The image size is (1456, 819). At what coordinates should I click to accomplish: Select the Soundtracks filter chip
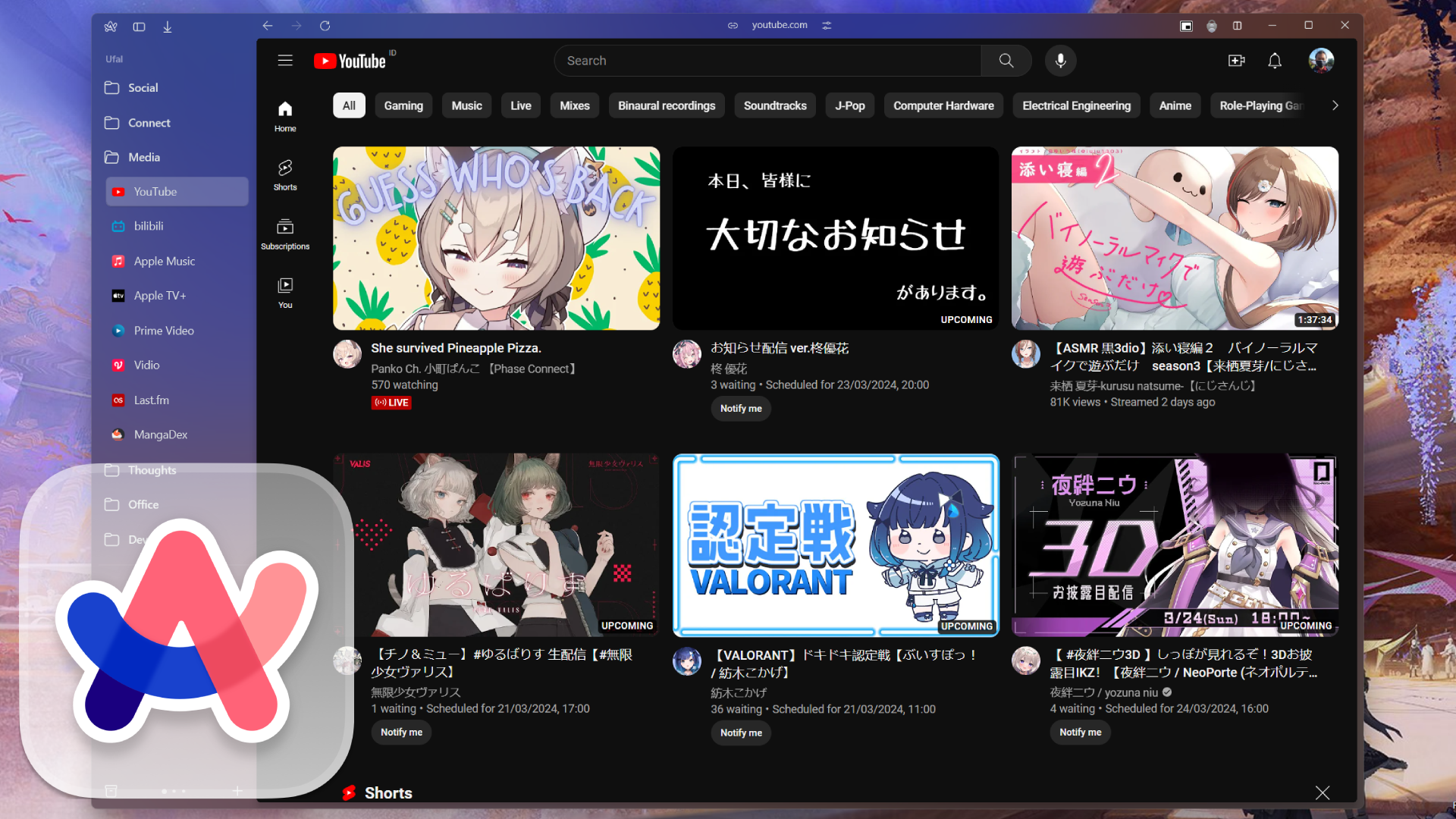[x=775, y=105]
